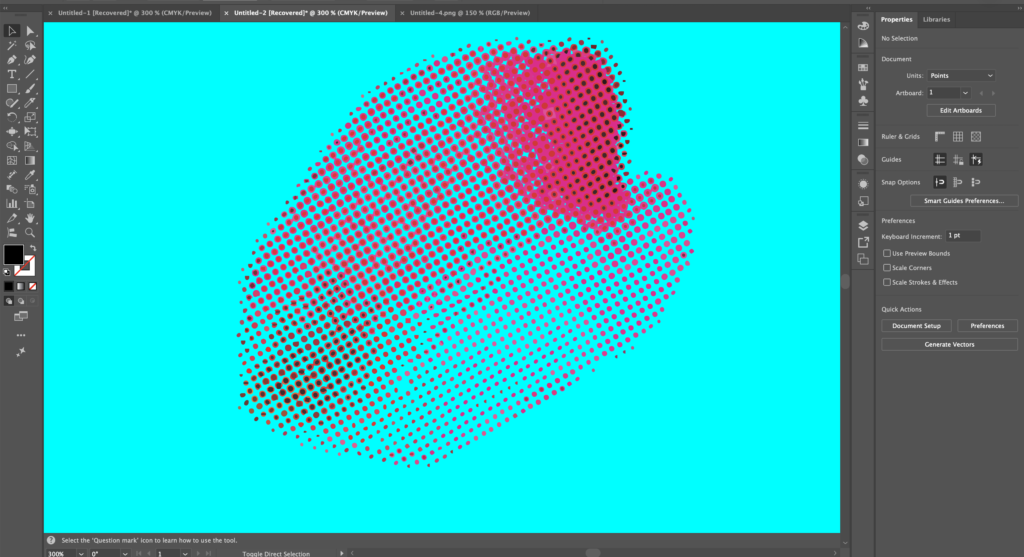Image resolution: width=1024 pixels, height=557 pixels.
Task: Check the Scale Corners option
Action: (x=887, y=268)
